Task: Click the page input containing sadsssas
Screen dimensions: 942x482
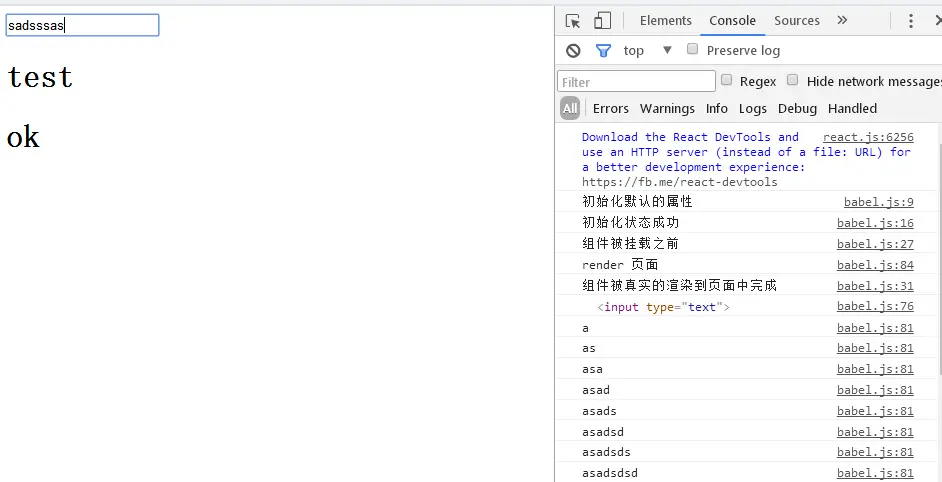Action: (82, 25)
